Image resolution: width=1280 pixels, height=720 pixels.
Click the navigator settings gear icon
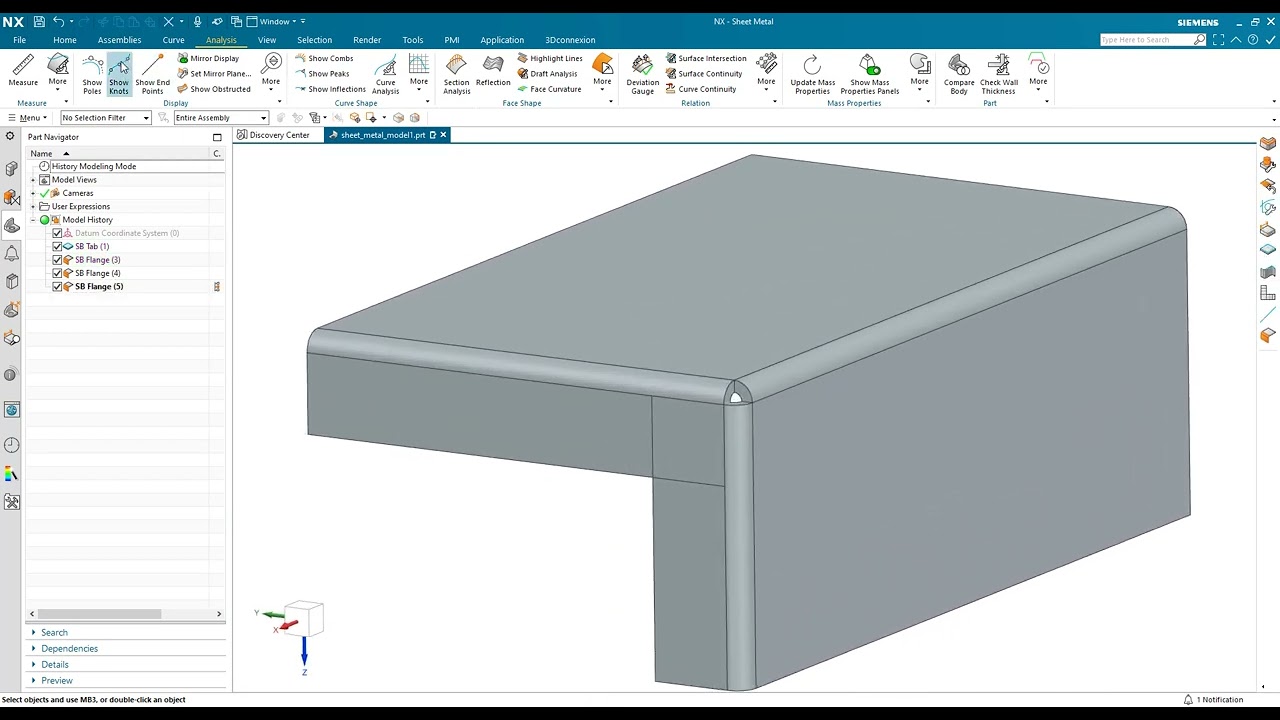[10, 136]
